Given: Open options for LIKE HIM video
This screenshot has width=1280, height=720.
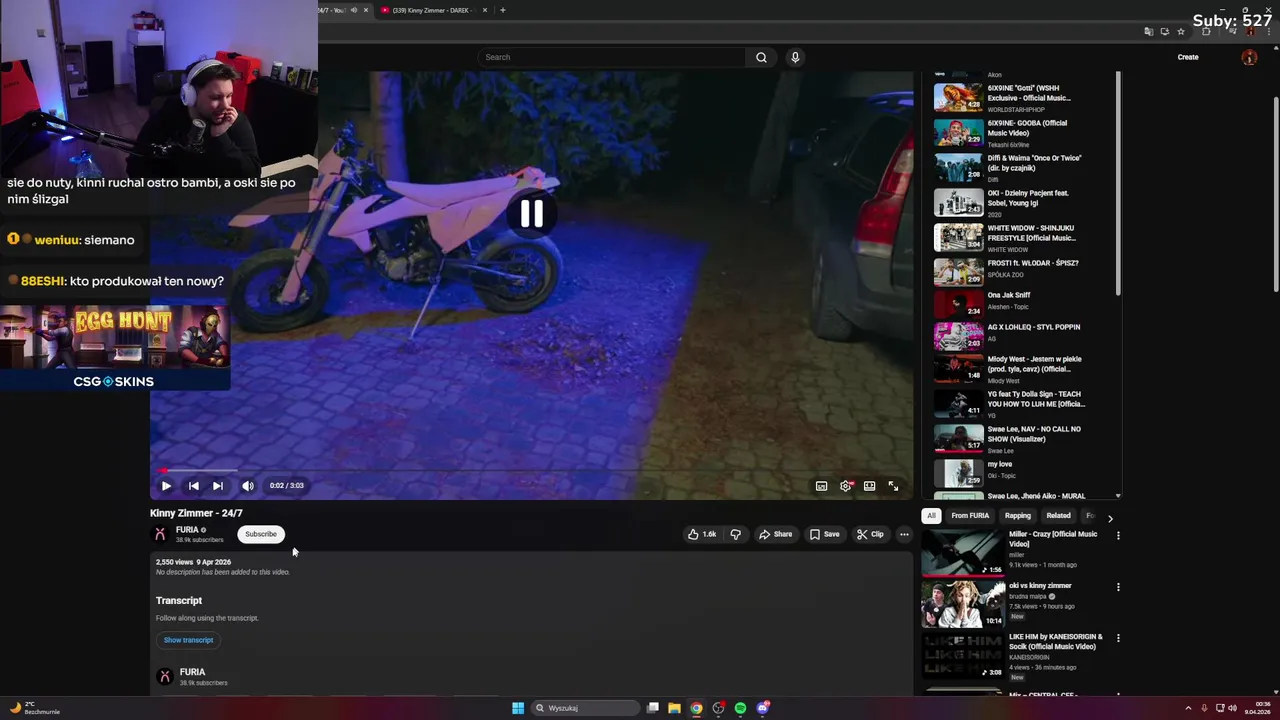Looking at the screenshot, I should [1118, 638].
